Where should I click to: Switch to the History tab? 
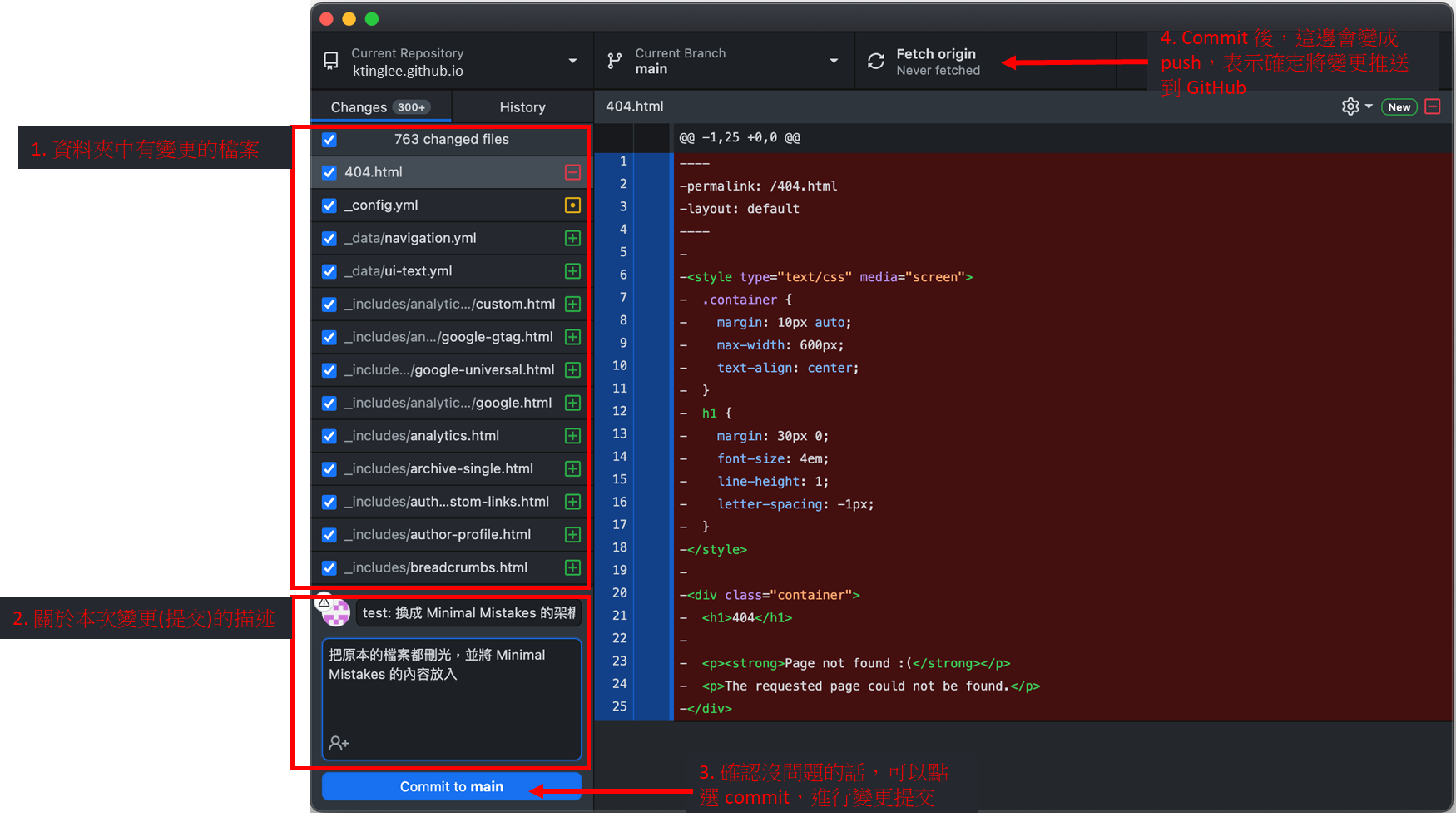click(x=522, y=106)
